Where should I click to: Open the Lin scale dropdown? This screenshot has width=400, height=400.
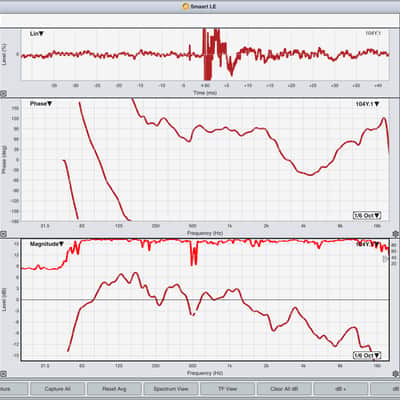click(37, 34)
